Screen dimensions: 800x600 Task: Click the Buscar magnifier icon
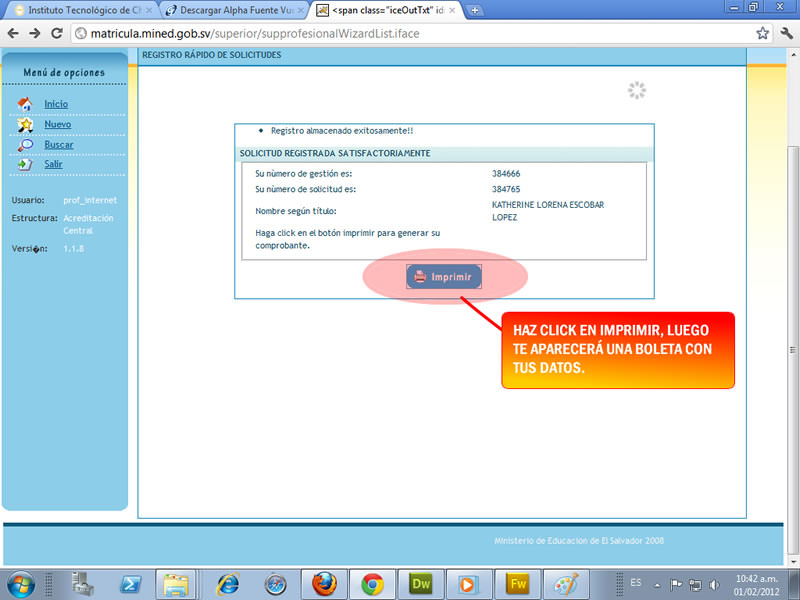click(x=25, y=145)
